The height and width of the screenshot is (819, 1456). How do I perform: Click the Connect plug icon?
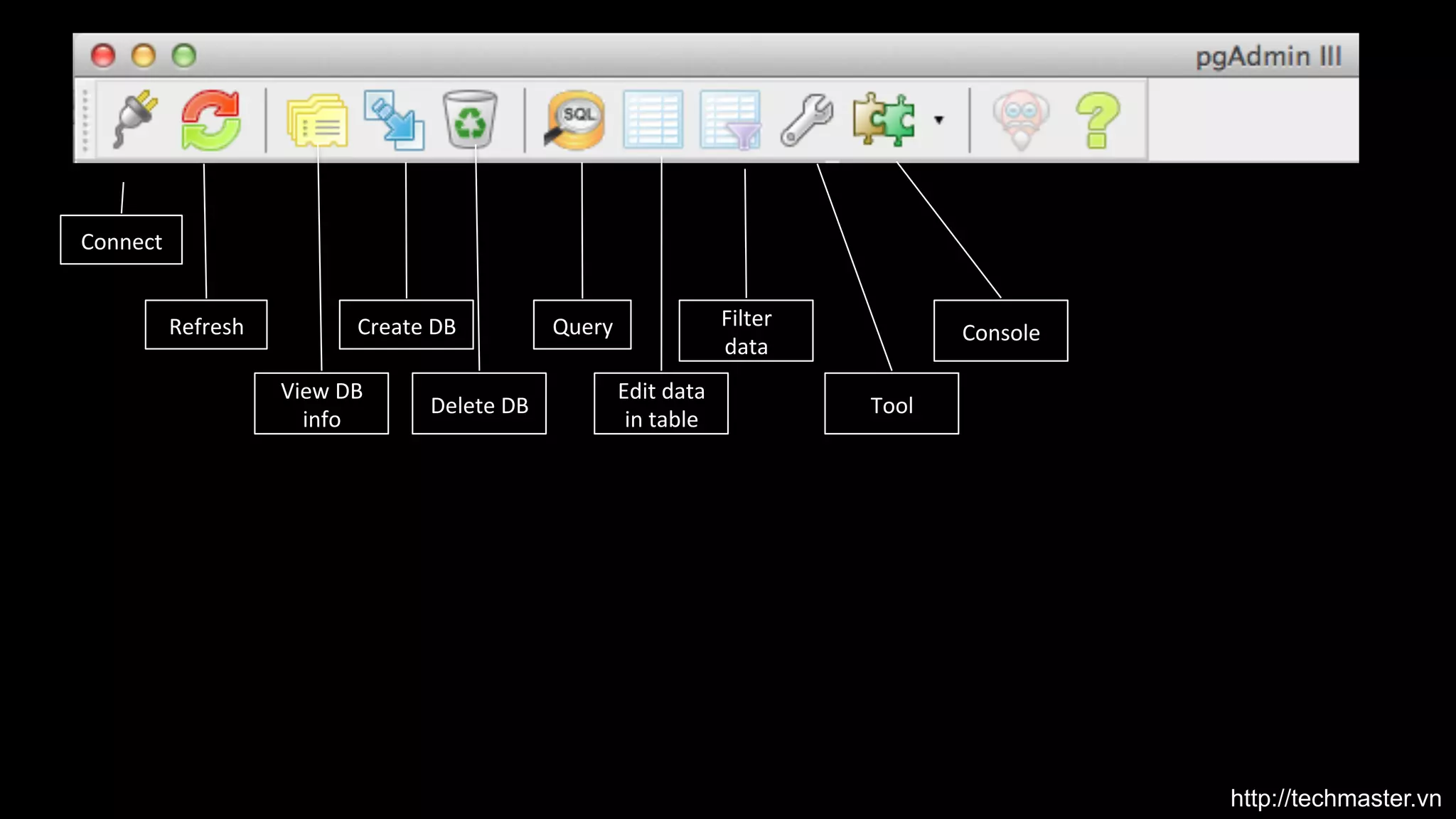135,119
